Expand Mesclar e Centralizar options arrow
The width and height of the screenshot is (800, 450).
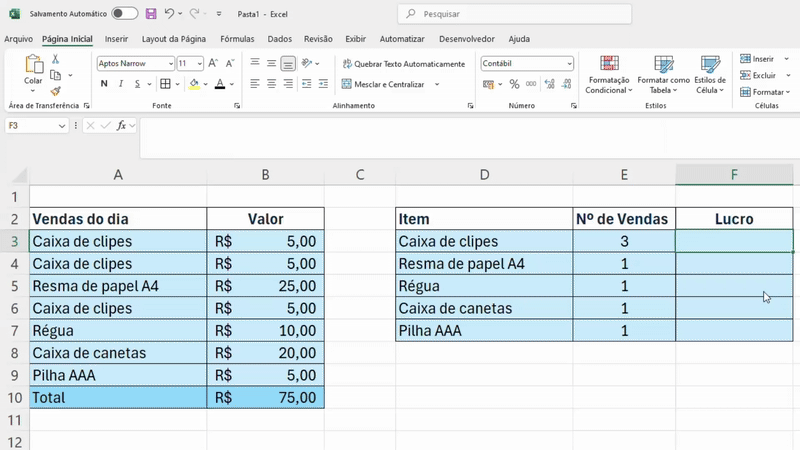coord(437,84)
